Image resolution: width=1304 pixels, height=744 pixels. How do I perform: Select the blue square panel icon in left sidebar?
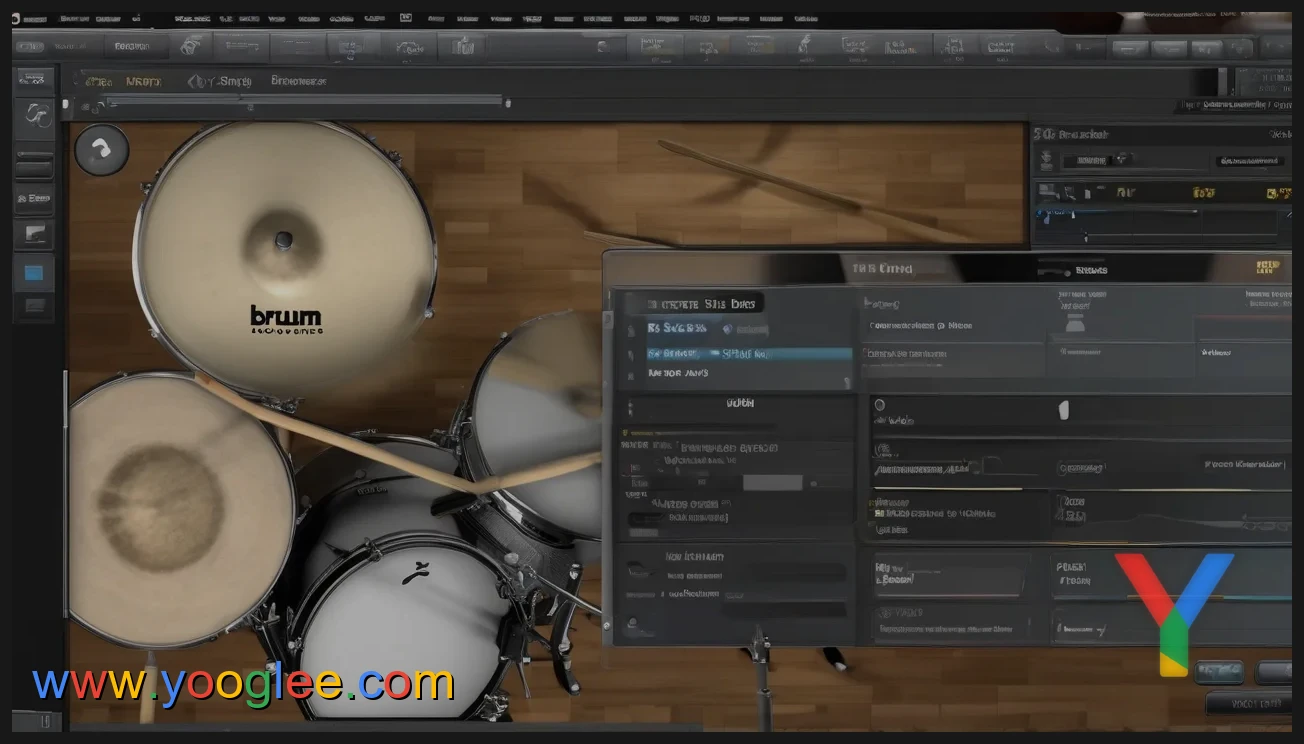34,271
